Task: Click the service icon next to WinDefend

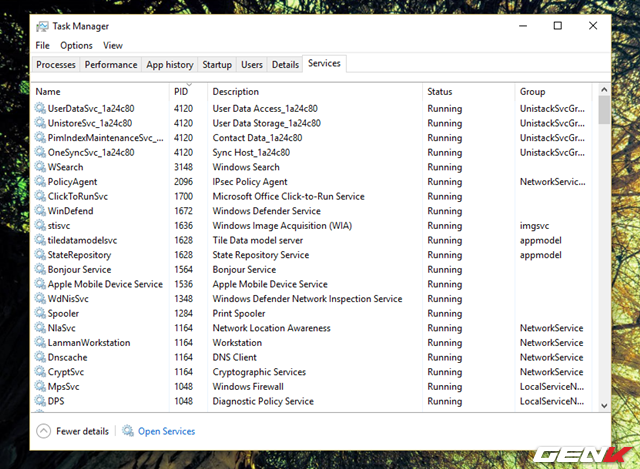Action: point(40,211)
